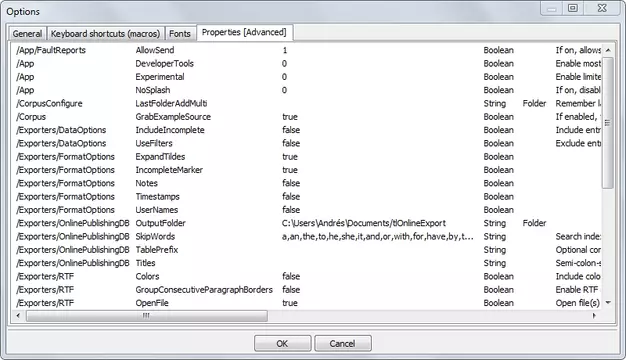Switch to the General tab
This screenshot has height=360, width=626.
coord(27,34)
